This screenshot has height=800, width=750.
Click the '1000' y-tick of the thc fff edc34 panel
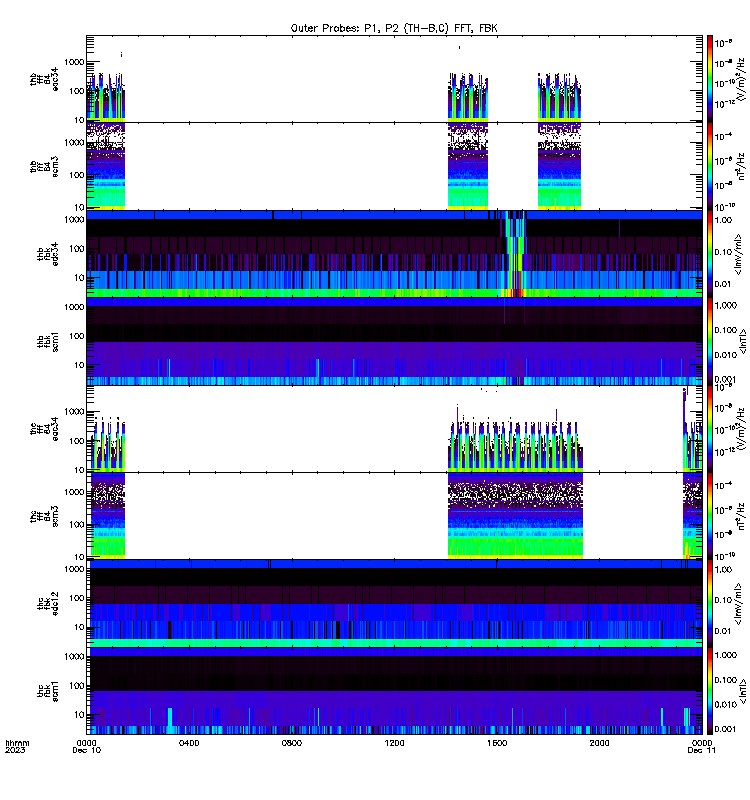click(74, 412)
